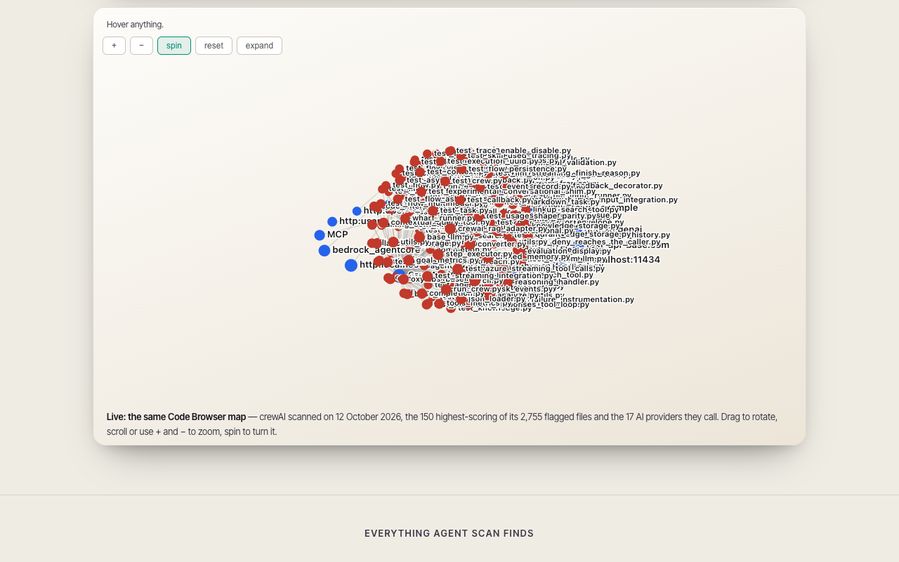Click the input_integration.py label
The image size is (899, 562).
639,200
